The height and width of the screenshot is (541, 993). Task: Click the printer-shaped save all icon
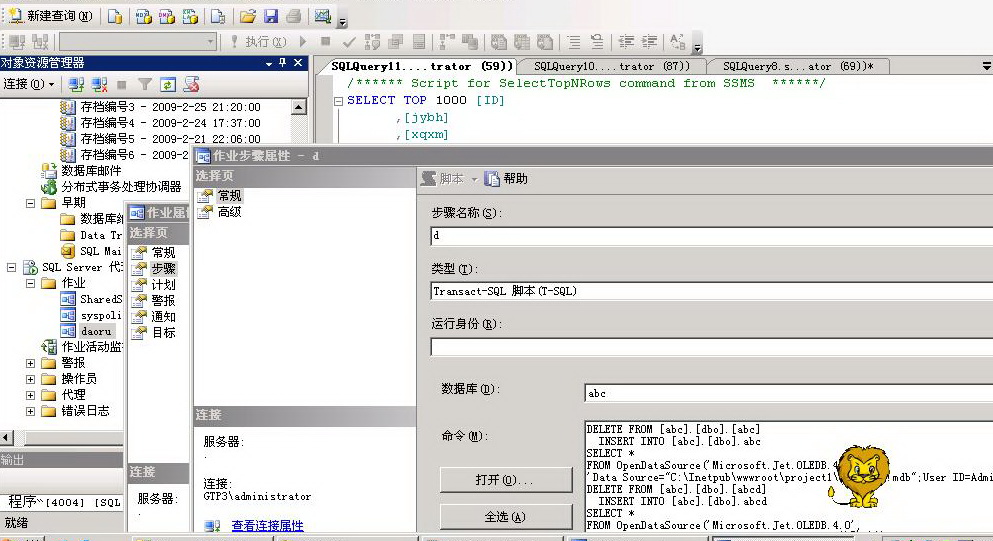(294, 16)
